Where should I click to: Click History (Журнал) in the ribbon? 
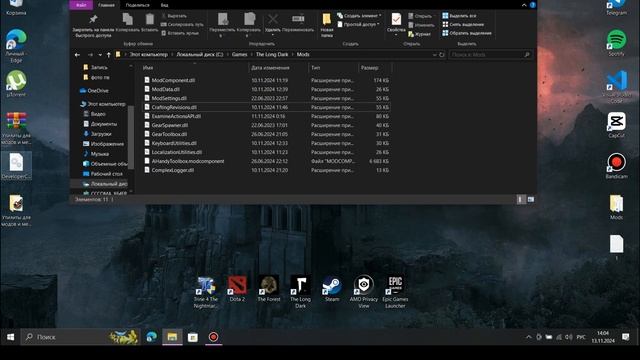pos(419,34)
